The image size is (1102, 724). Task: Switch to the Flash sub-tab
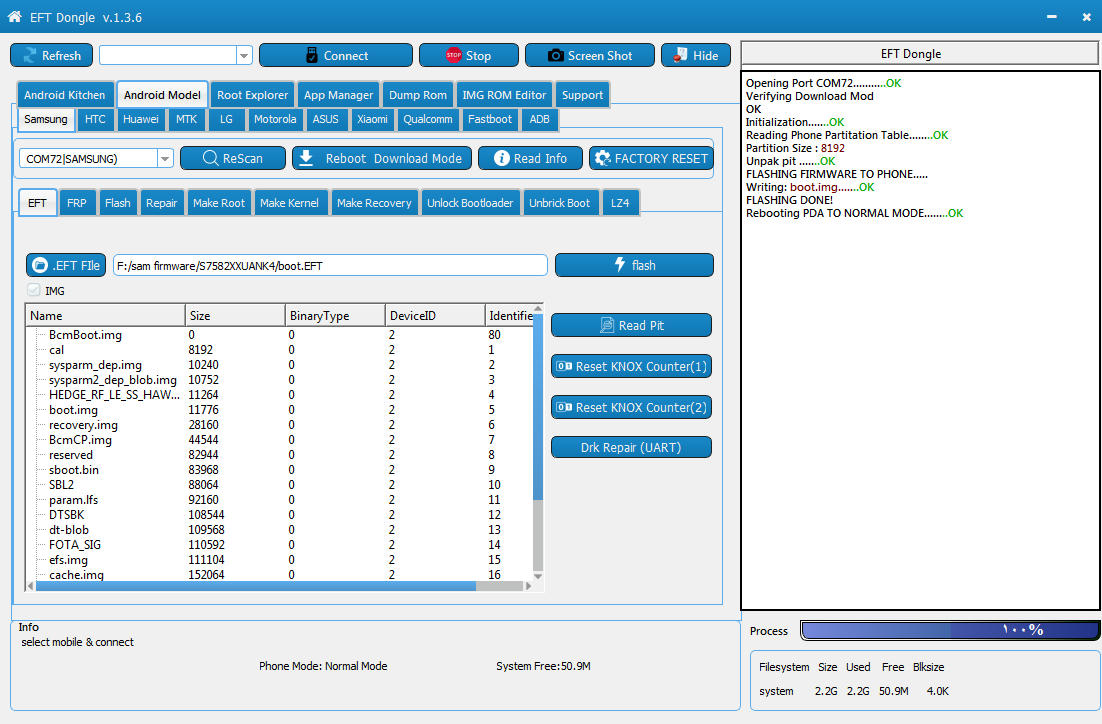point(117,203)
